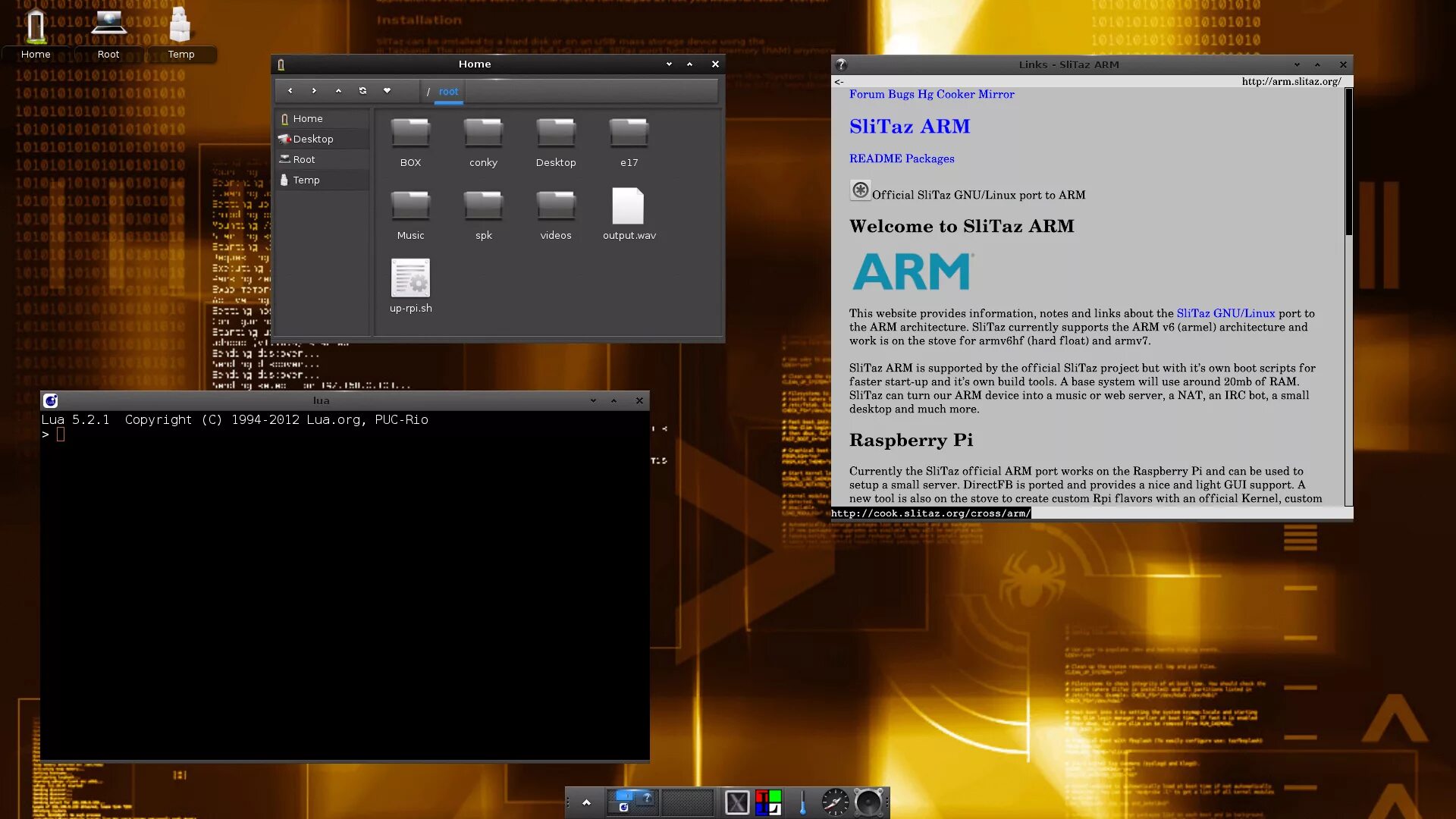The width and height of the screenshot is (1456, 819).
Task: Expand the shelf up-arrow start button
Action: [x=586, y=802]
